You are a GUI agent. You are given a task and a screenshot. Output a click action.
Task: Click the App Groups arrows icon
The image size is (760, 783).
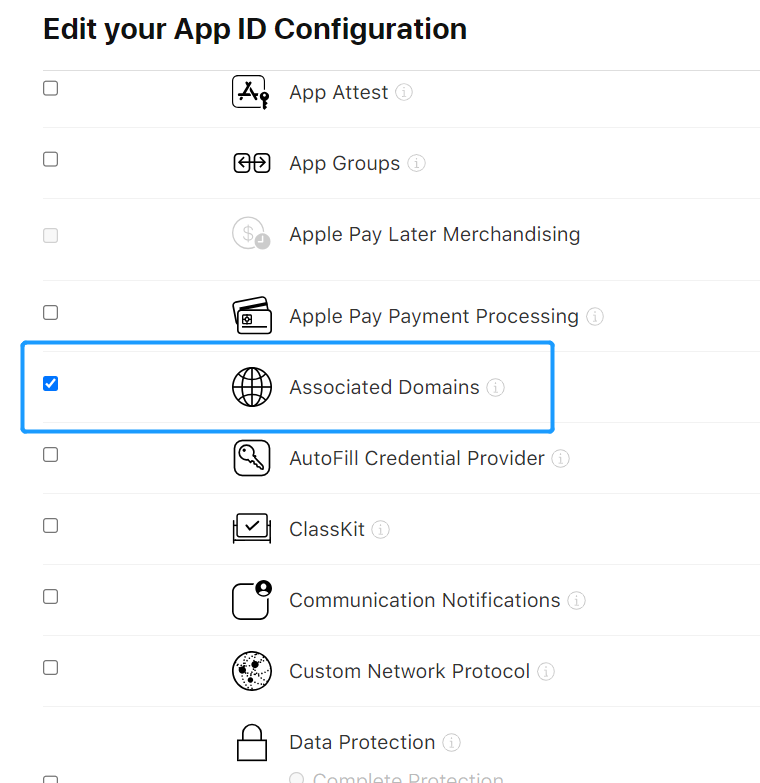point(252,163)
